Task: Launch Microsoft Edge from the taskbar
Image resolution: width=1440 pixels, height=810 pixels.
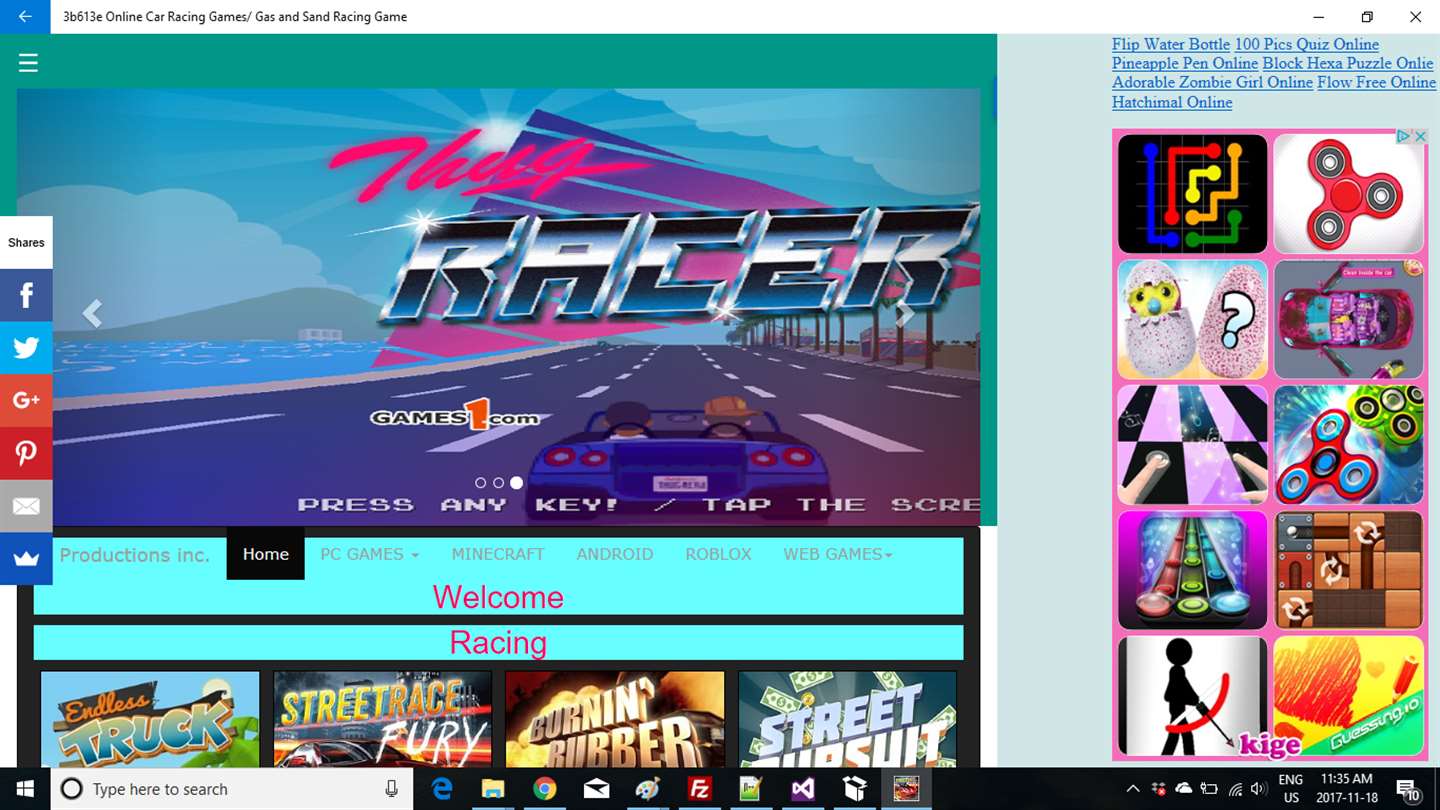Action: 442,789
